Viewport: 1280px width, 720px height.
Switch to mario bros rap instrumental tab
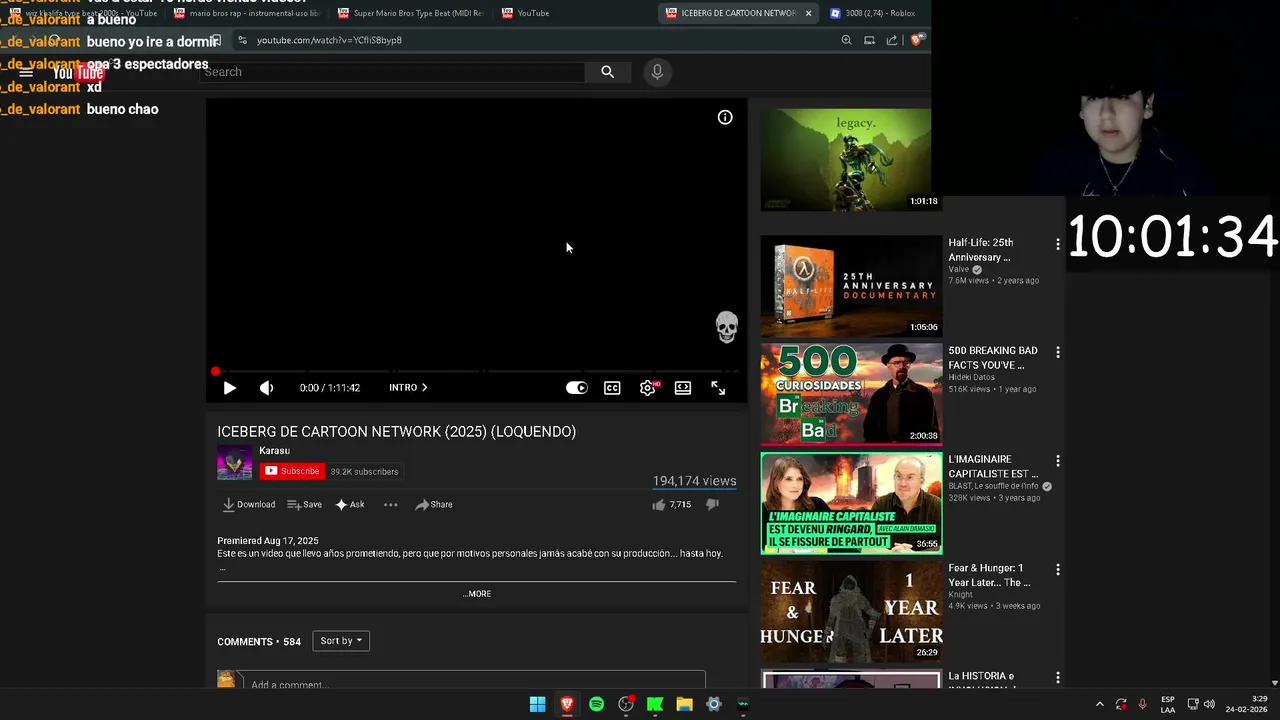pyautogui.click(x=248, y=13)
